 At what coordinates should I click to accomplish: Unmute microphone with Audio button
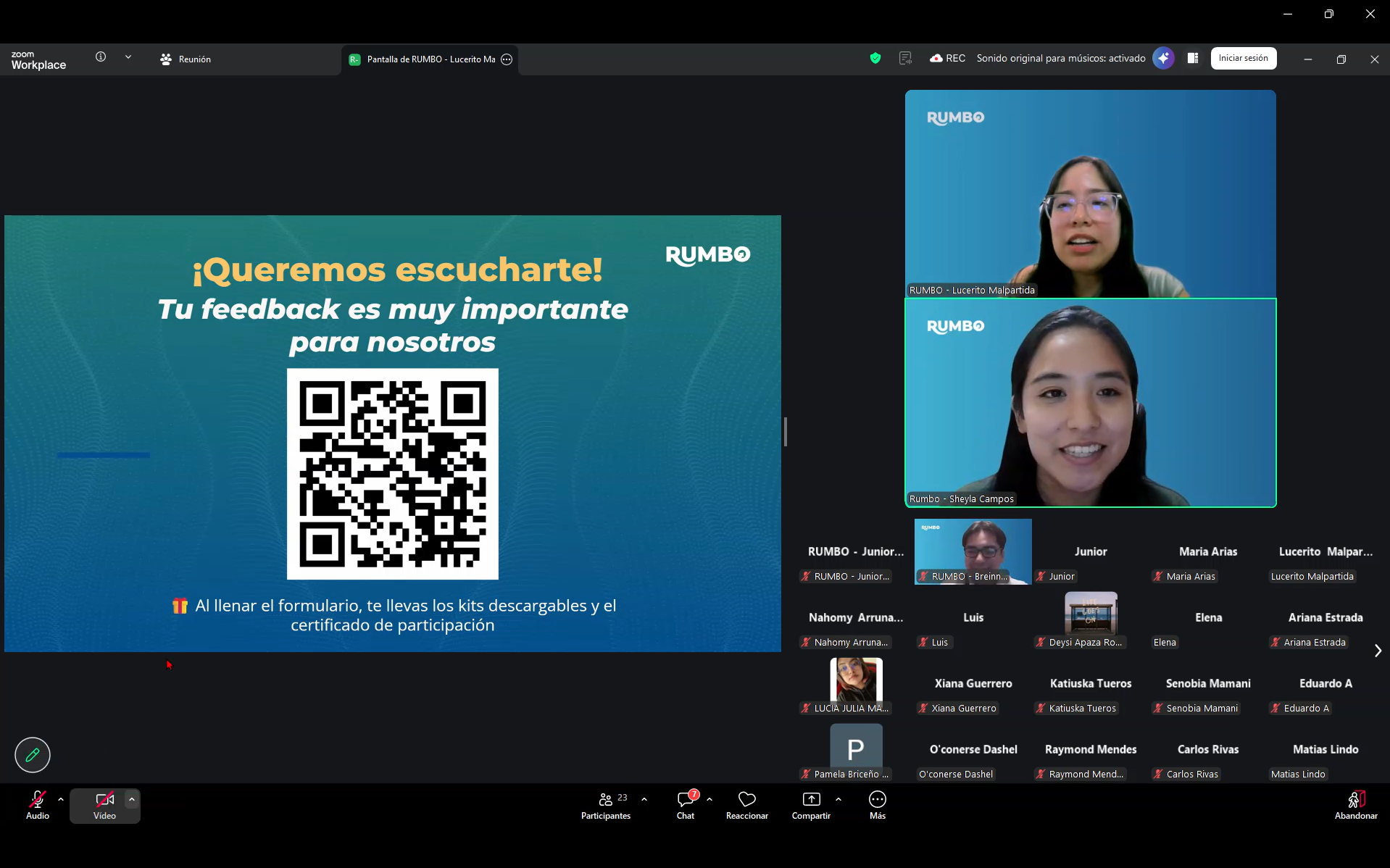38,806
